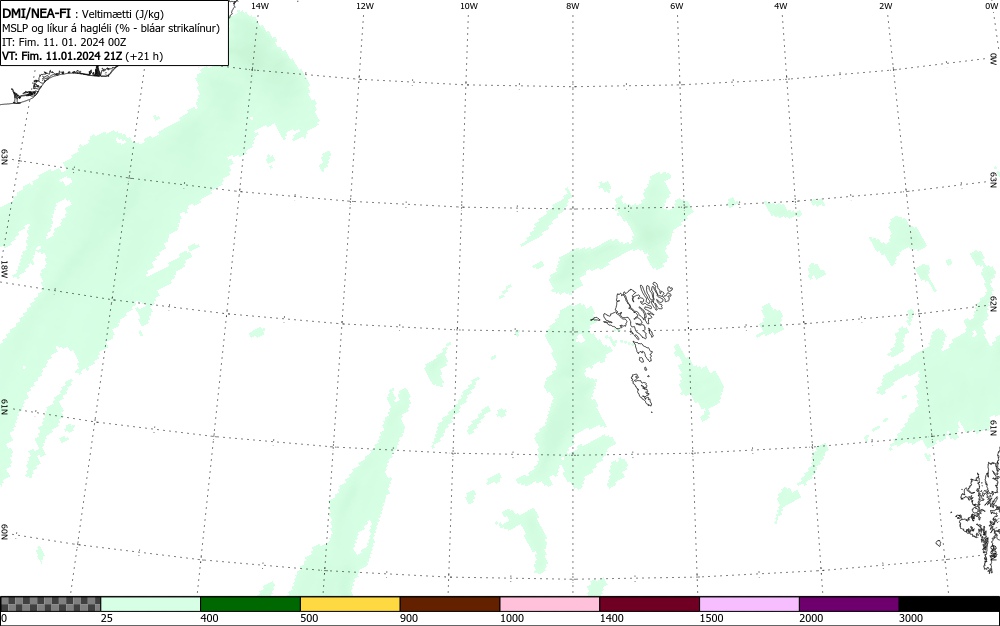Click the '25' legend value
The height and width of the screenshot is (626, 1000).
coord(107,618)
